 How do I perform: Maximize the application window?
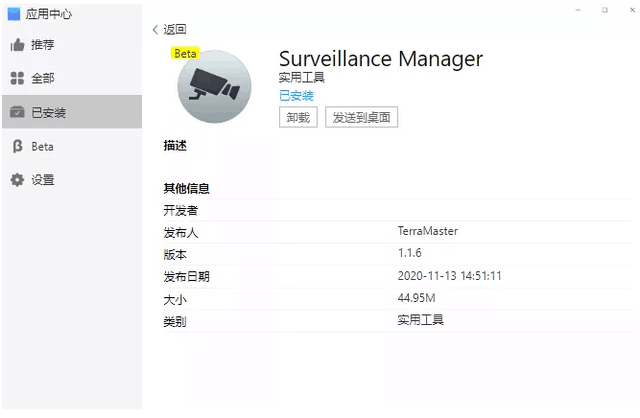(x=604, y=10)
